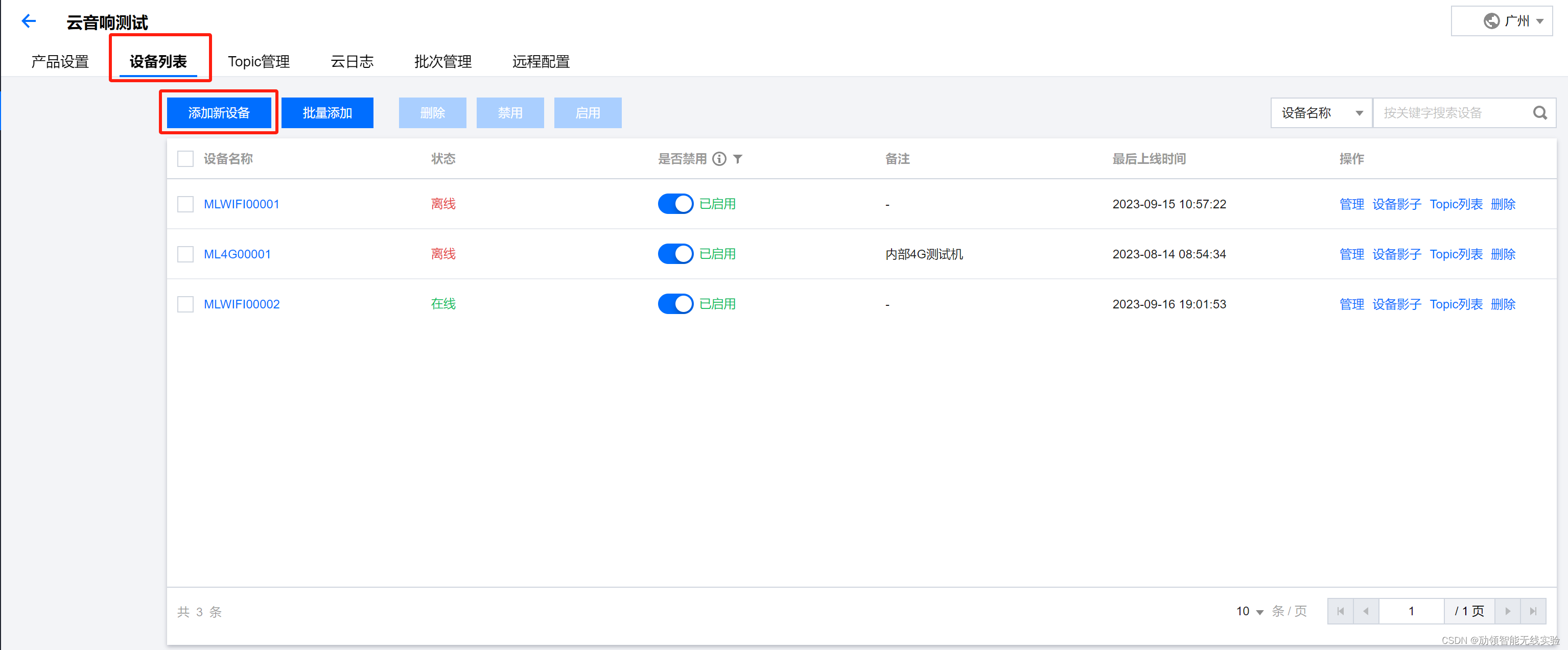Click the search magnifier icon
The height and width of the screenshot is (650, 1568).
pyautogui.click(x=1540, y=112)
